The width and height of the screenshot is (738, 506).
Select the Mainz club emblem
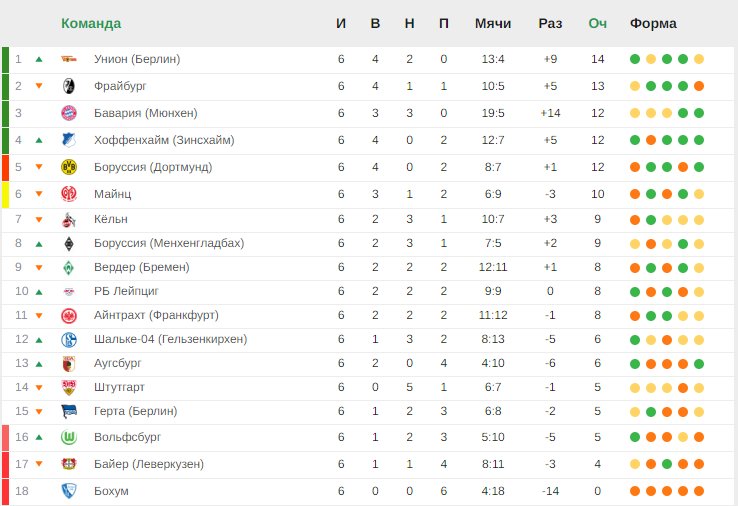pos(69,194)
